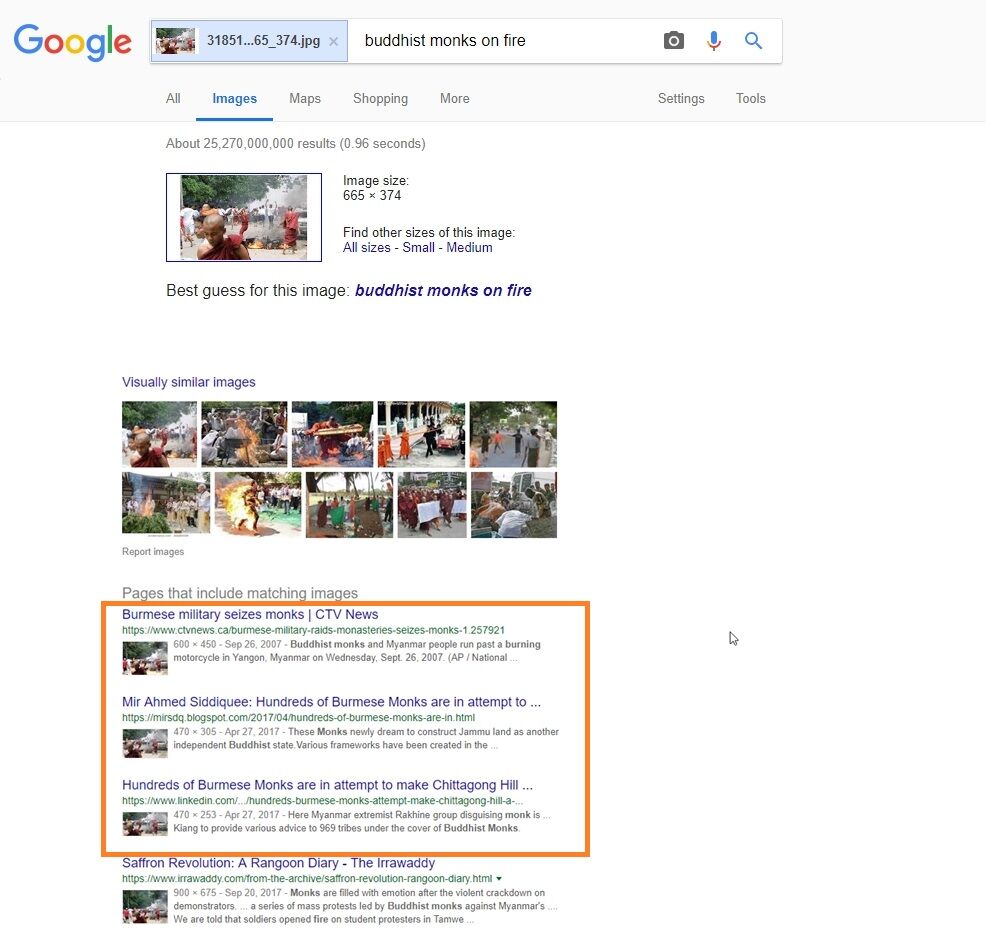The width and height of the screenshot is (986, 943).
Task: Click the 'About 25,270,000,000 results' text
Action: pyautogui.click(x=296, y=144)
